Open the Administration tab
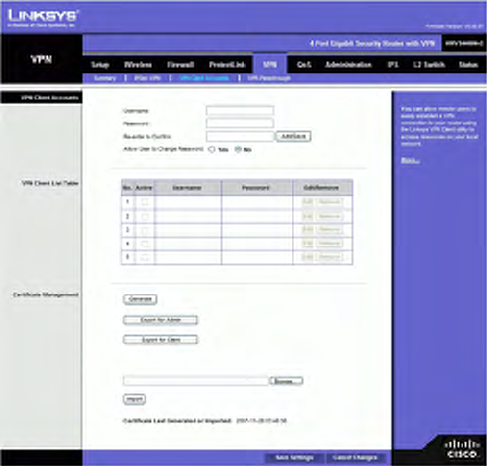 tap(348, 65)
